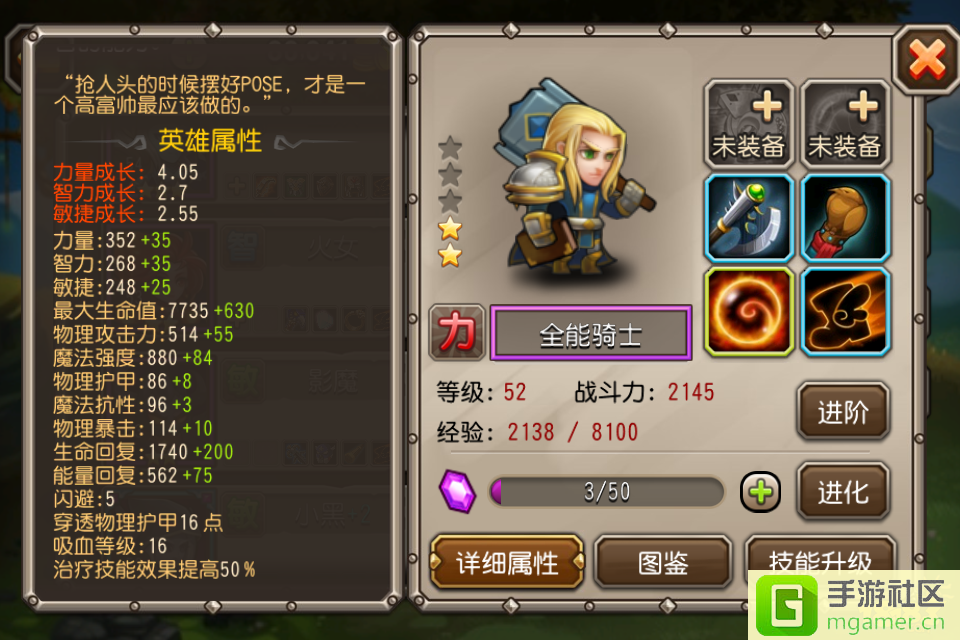This screenshot has height=640, width=960.
Task: Tap the first empty 未装备 equipment slot
Action: [x=748, y=124]
